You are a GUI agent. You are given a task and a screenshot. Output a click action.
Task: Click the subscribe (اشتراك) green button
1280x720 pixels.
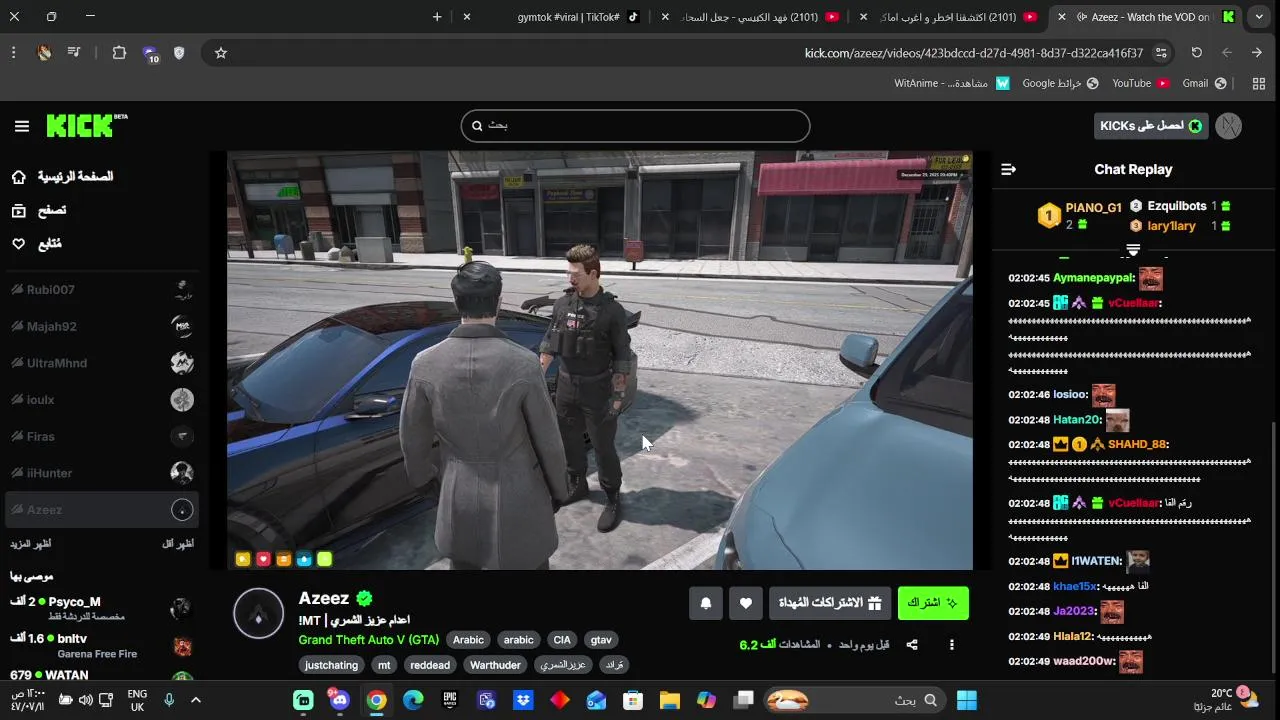[933, 603]
